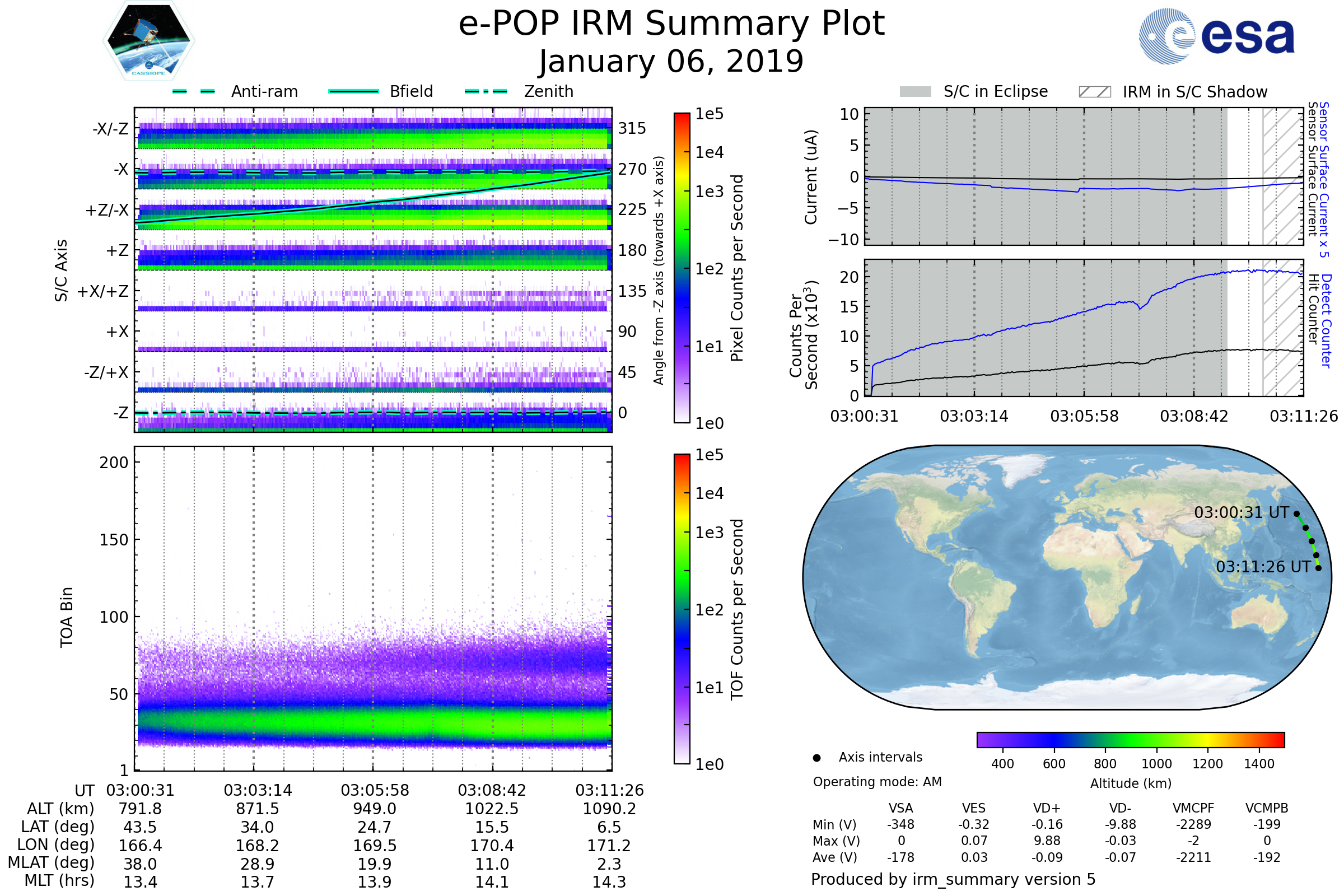
Task: Click the VMCPF column header
Action: 1193,808
